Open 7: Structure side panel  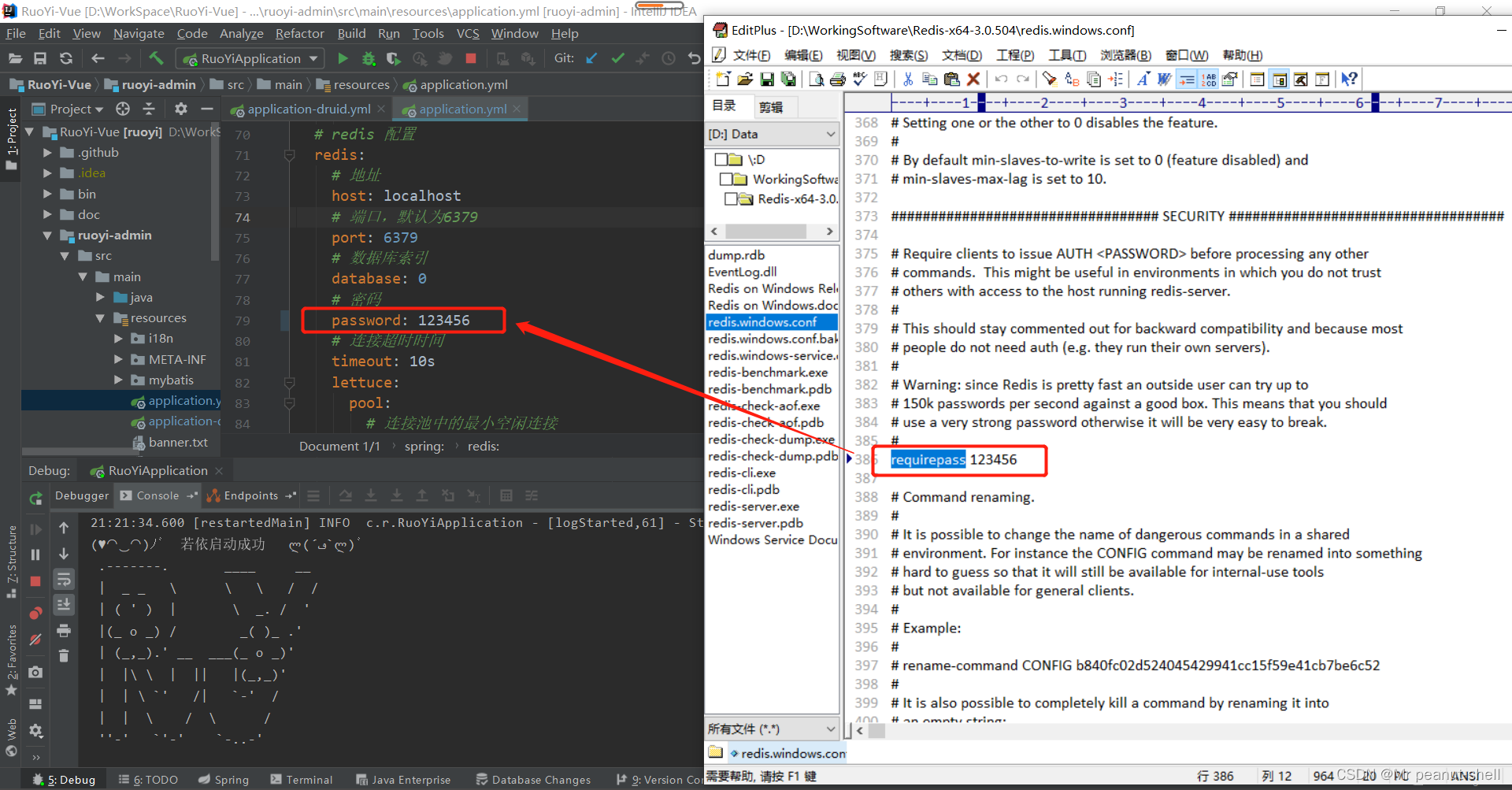11,562
